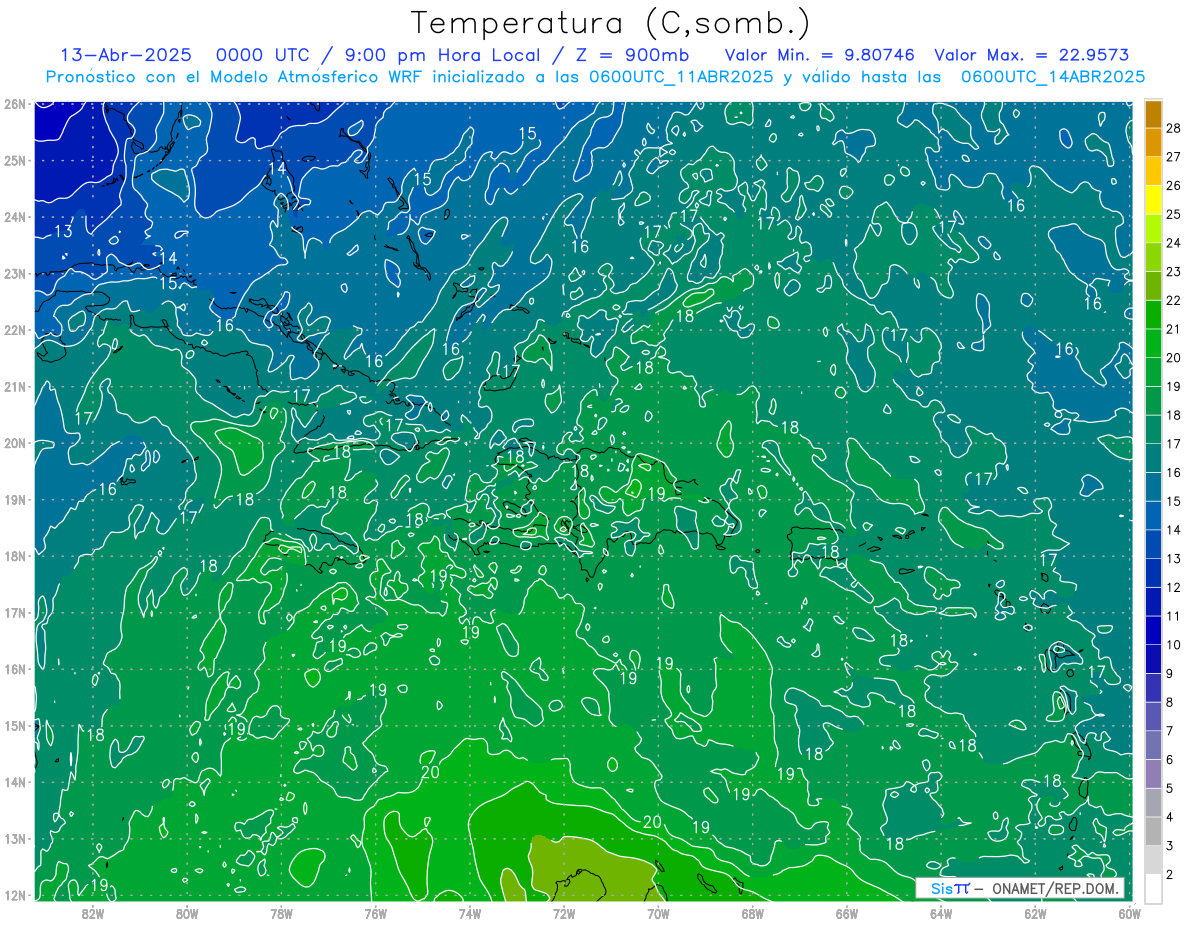Click '9:00 pm Hora Local' text
The image size is (1200, 927).
(x=443, y=55)
